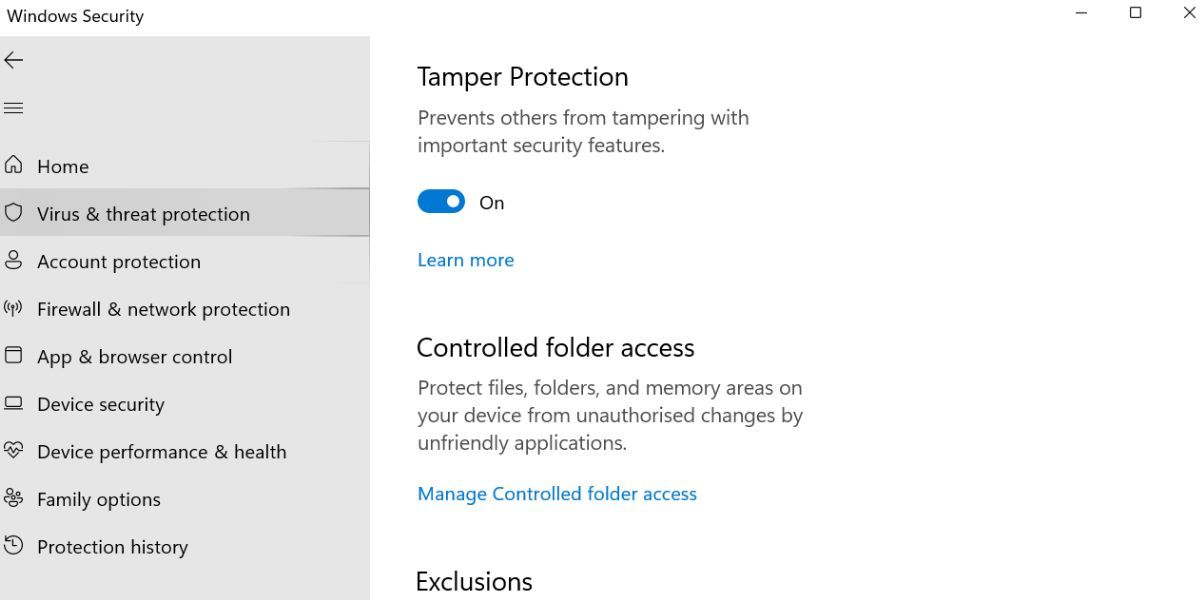The height and width of the screenshot is (600, 1200).
Task: Click Manage Controlled folder access
Action: (557, 493)
